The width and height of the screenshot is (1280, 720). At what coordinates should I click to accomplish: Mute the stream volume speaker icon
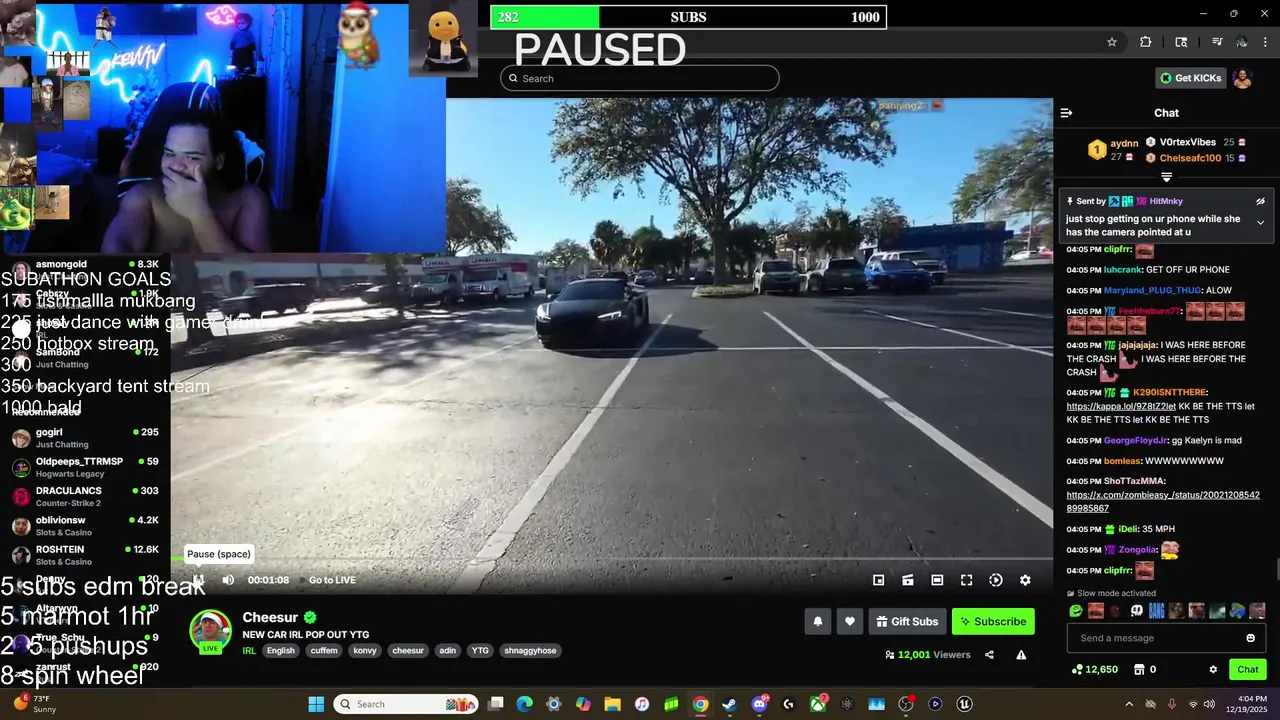[228, 580]
